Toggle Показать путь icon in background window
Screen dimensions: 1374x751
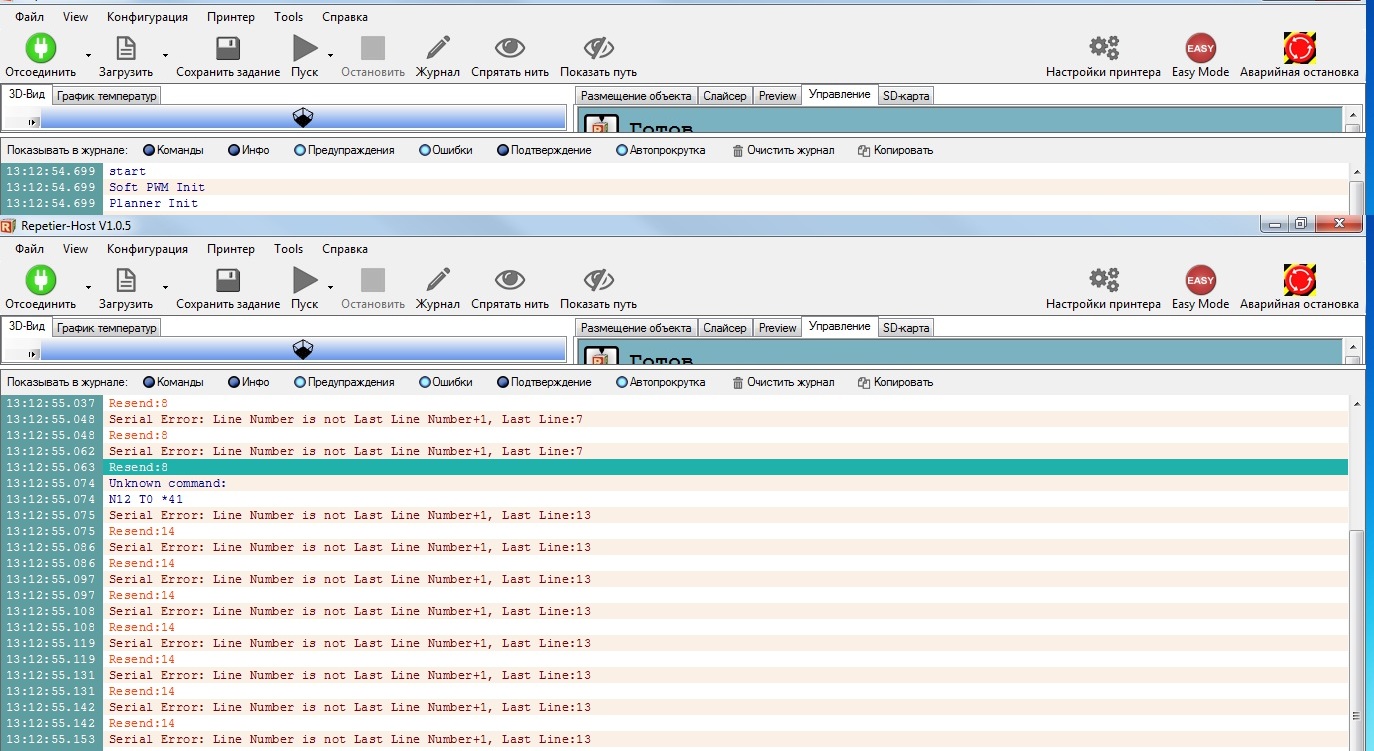[x=598, y=48]
